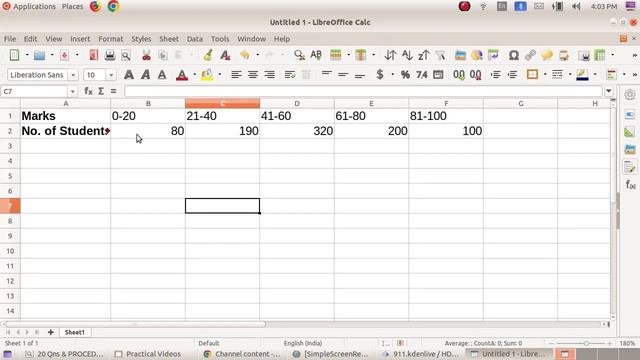Image resolution: width=640 pixels, height=360 pixels.
Task: Insert chart icon
Action: [476, 55]
